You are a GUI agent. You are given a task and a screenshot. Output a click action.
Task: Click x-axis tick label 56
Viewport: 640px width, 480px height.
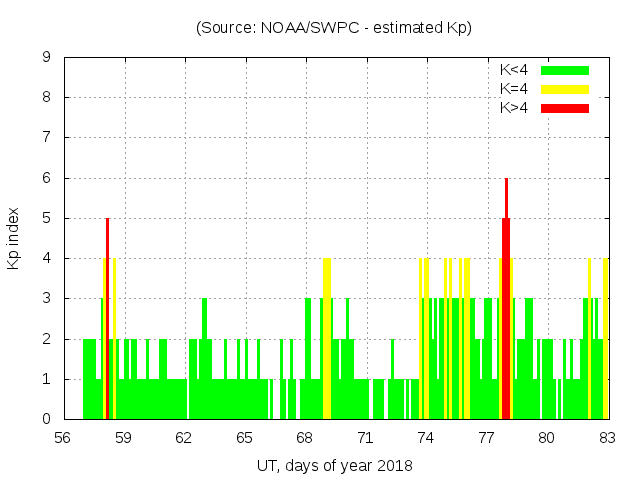pos(63,438)
